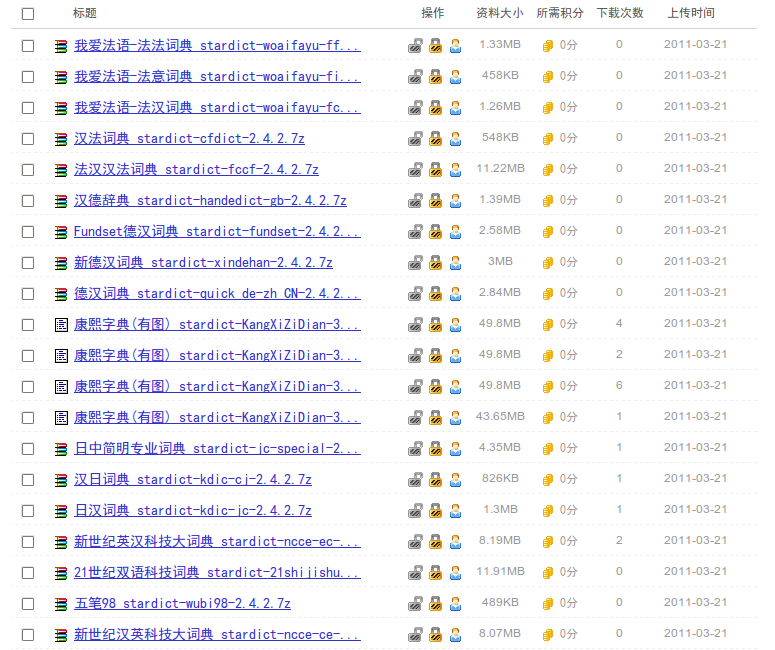The width and height of the screenshot is (775, 650).
Task: Check the box for 汉法词典 stardict-cfdict row
Action: coord(28,139)
